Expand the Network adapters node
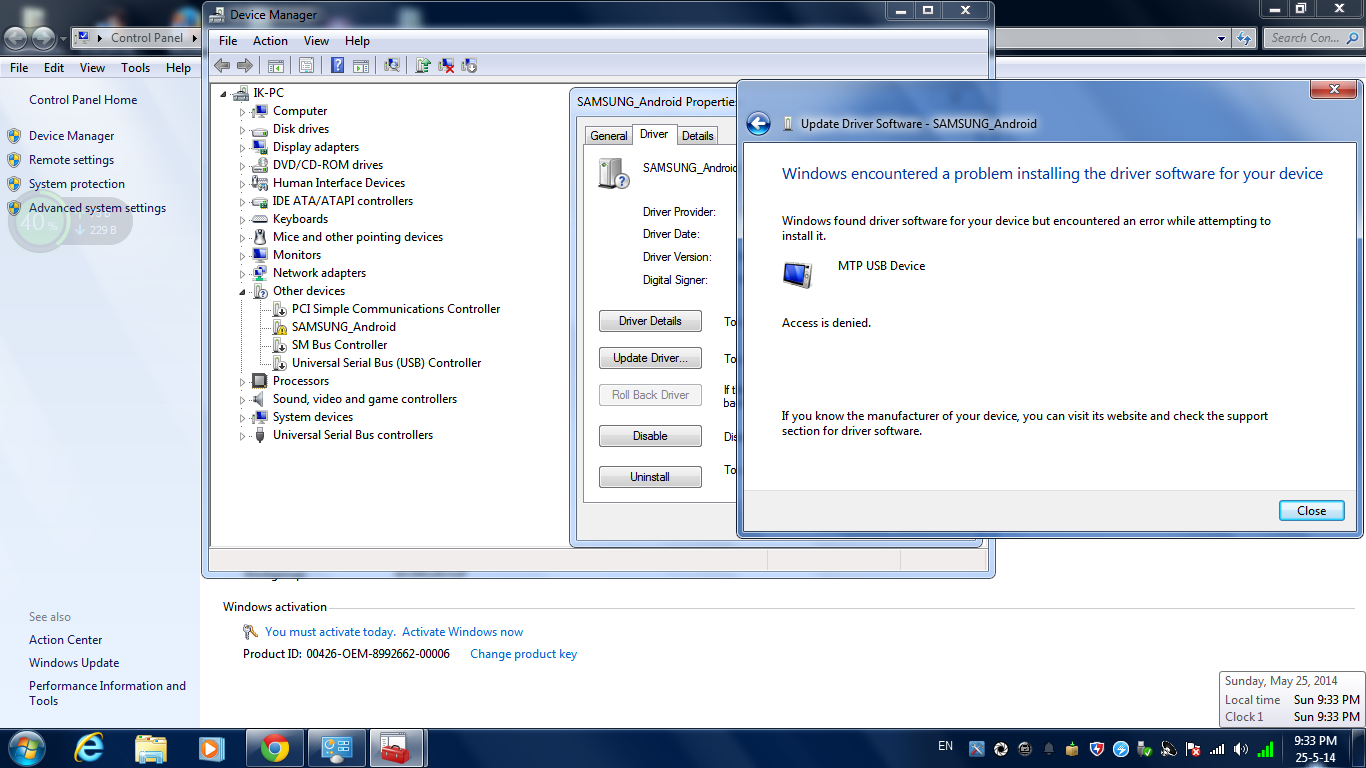The width and height of the screenshot is (1366, 768). (242, 273)
